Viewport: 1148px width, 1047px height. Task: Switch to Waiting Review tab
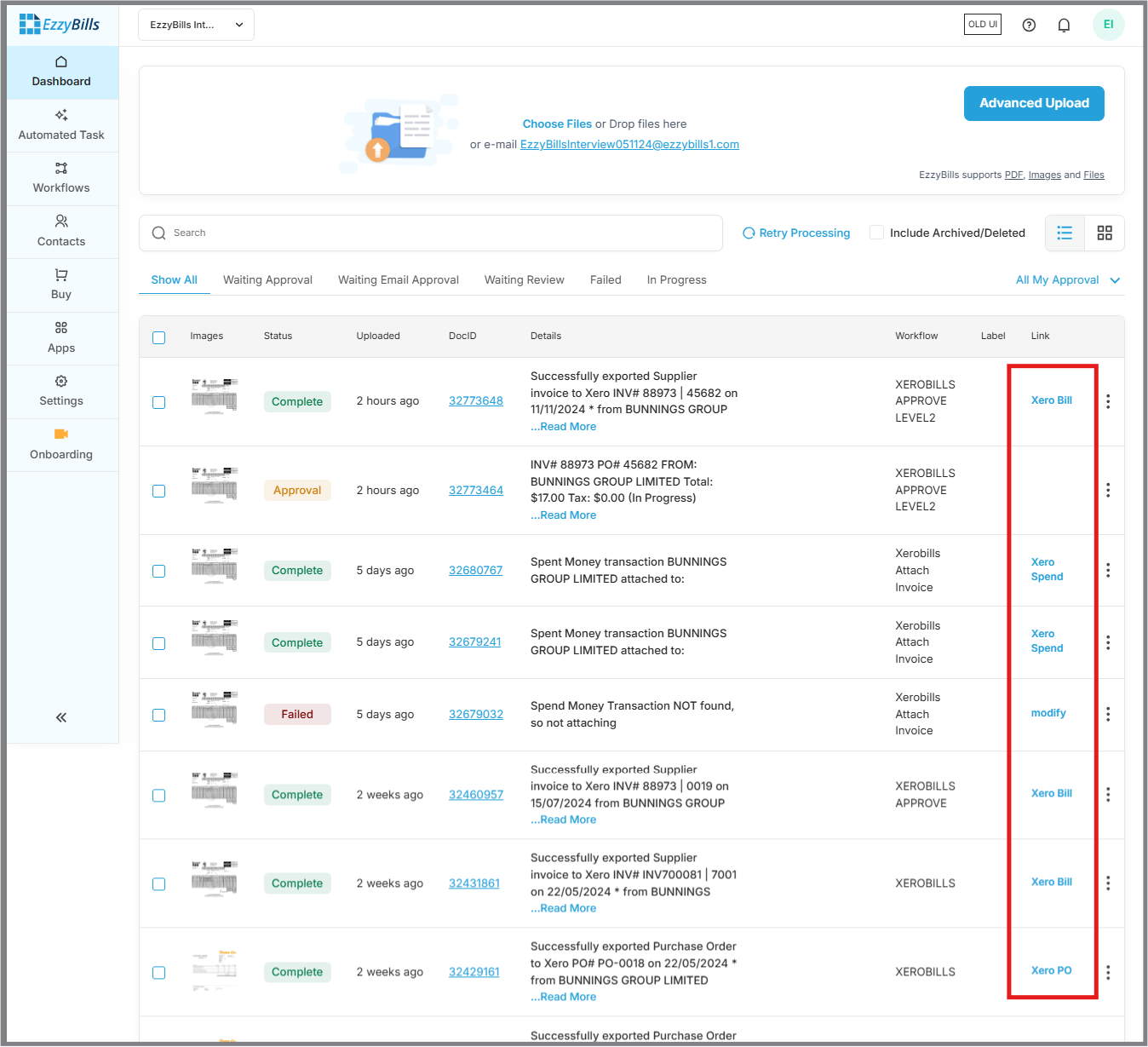click(x=525, y=279)
